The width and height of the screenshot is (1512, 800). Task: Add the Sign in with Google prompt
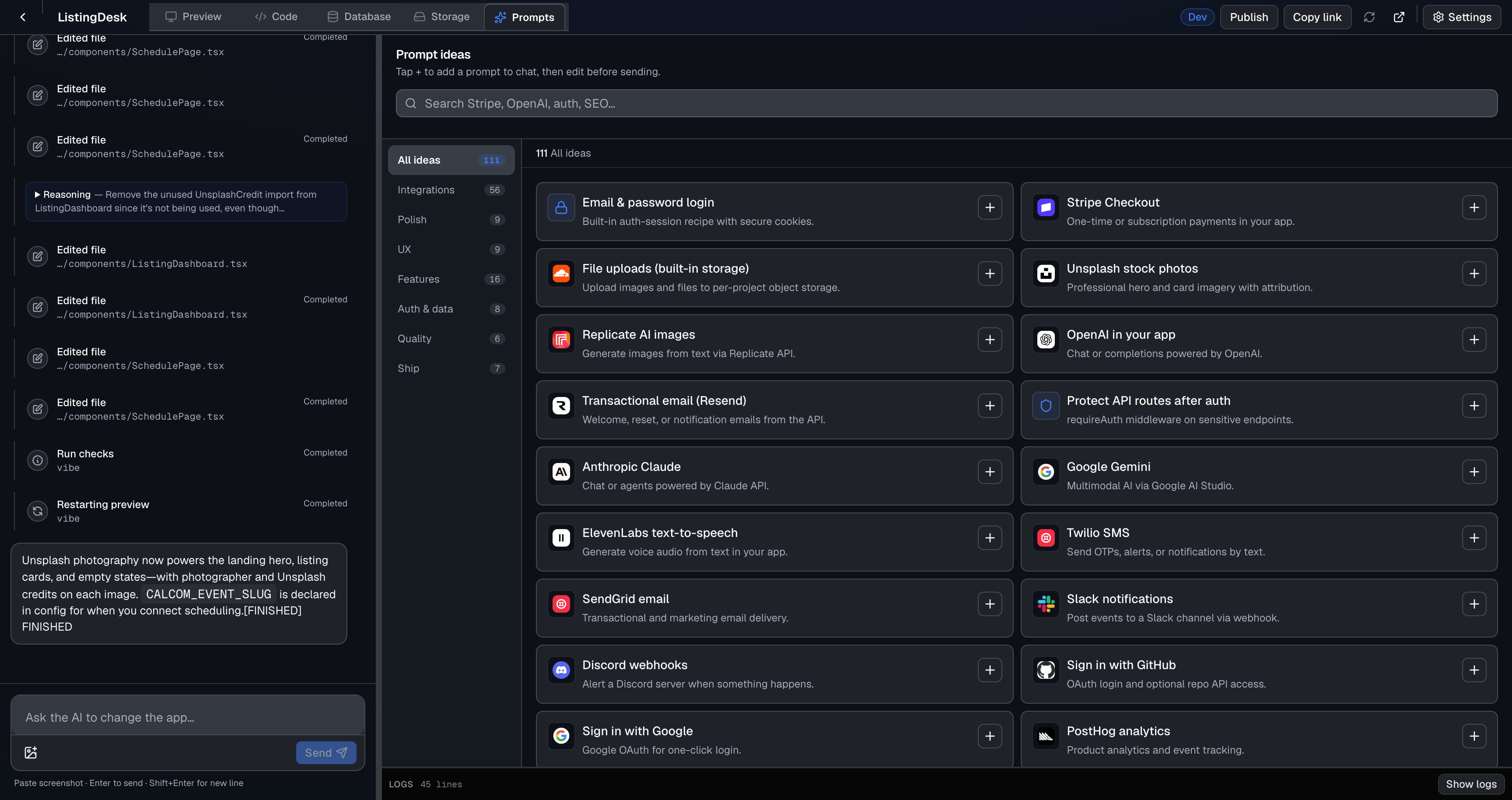(990, 736)
